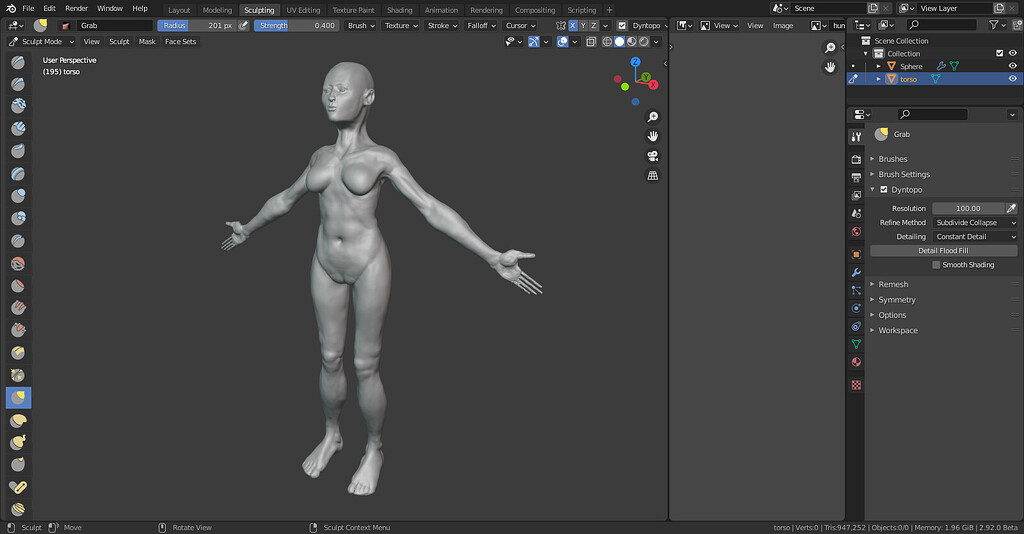Image resolution: width=1024 pixels, height=534 pixels.
Task: Open Detailing Constant Detail dropdown
Action: pyautogui.click(x=975, y=236)
